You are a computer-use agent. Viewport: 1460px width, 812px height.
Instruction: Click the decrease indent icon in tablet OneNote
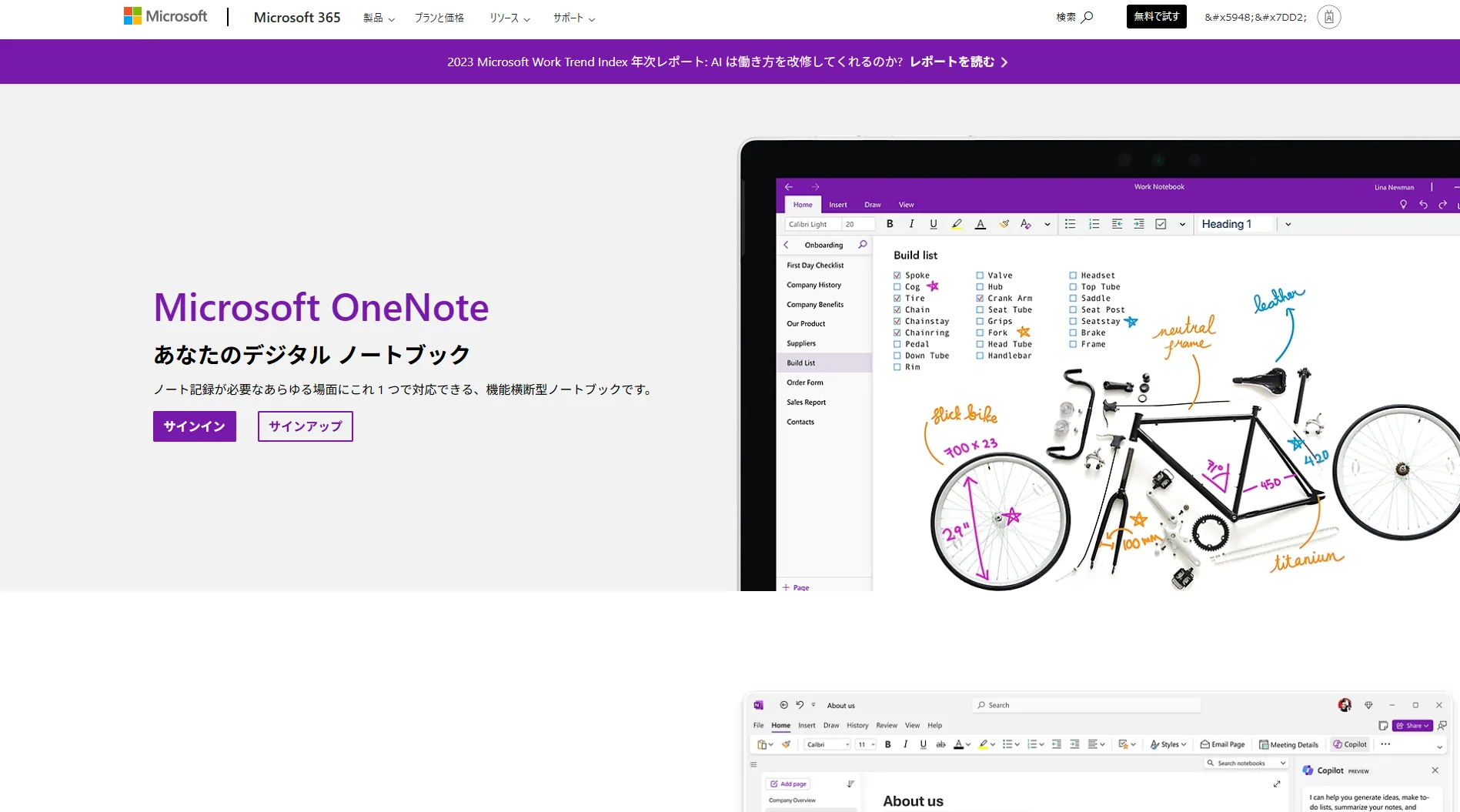point(1117,224)
